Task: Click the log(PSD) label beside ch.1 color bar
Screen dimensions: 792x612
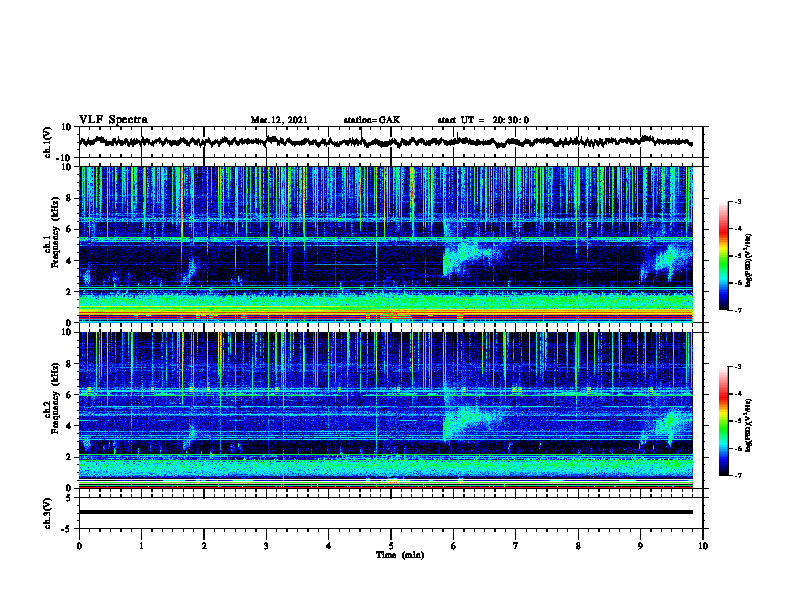Action: coord(749,260)
